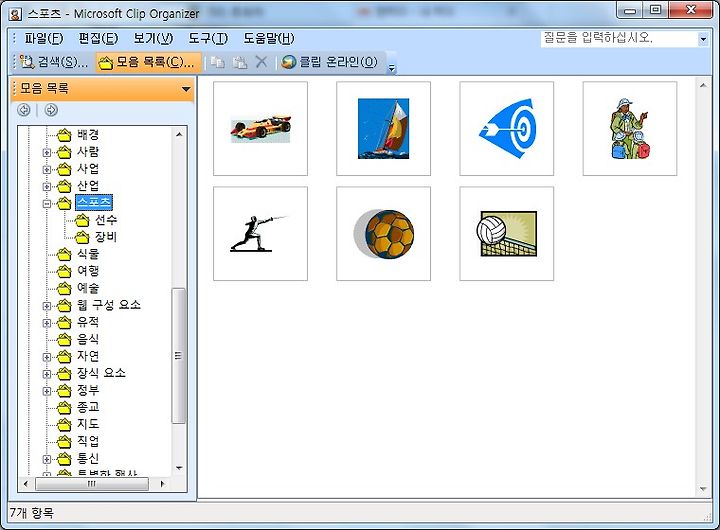This screenshot has height=530, width=720.
Task: Click the 질문을 입력하십시오 help input box
Action: click(619, 39)
